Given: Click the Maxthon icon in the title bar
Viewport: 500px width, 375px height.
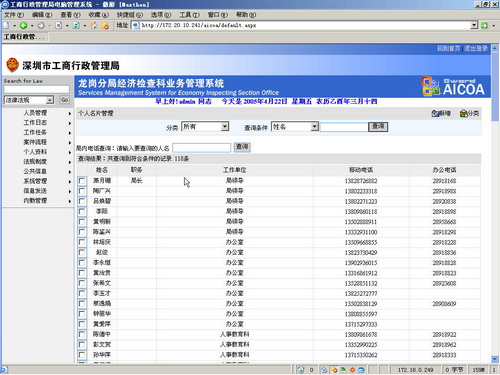Looking at the screenshot, I should tap(5, 4).
